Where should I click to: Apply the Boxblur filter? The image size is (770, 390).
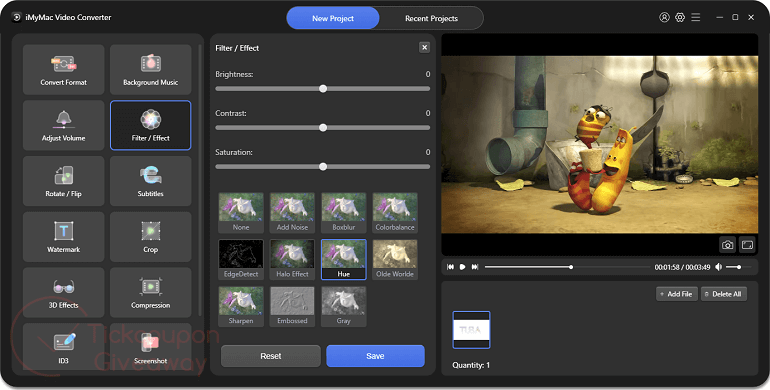[x=344, y=213]
